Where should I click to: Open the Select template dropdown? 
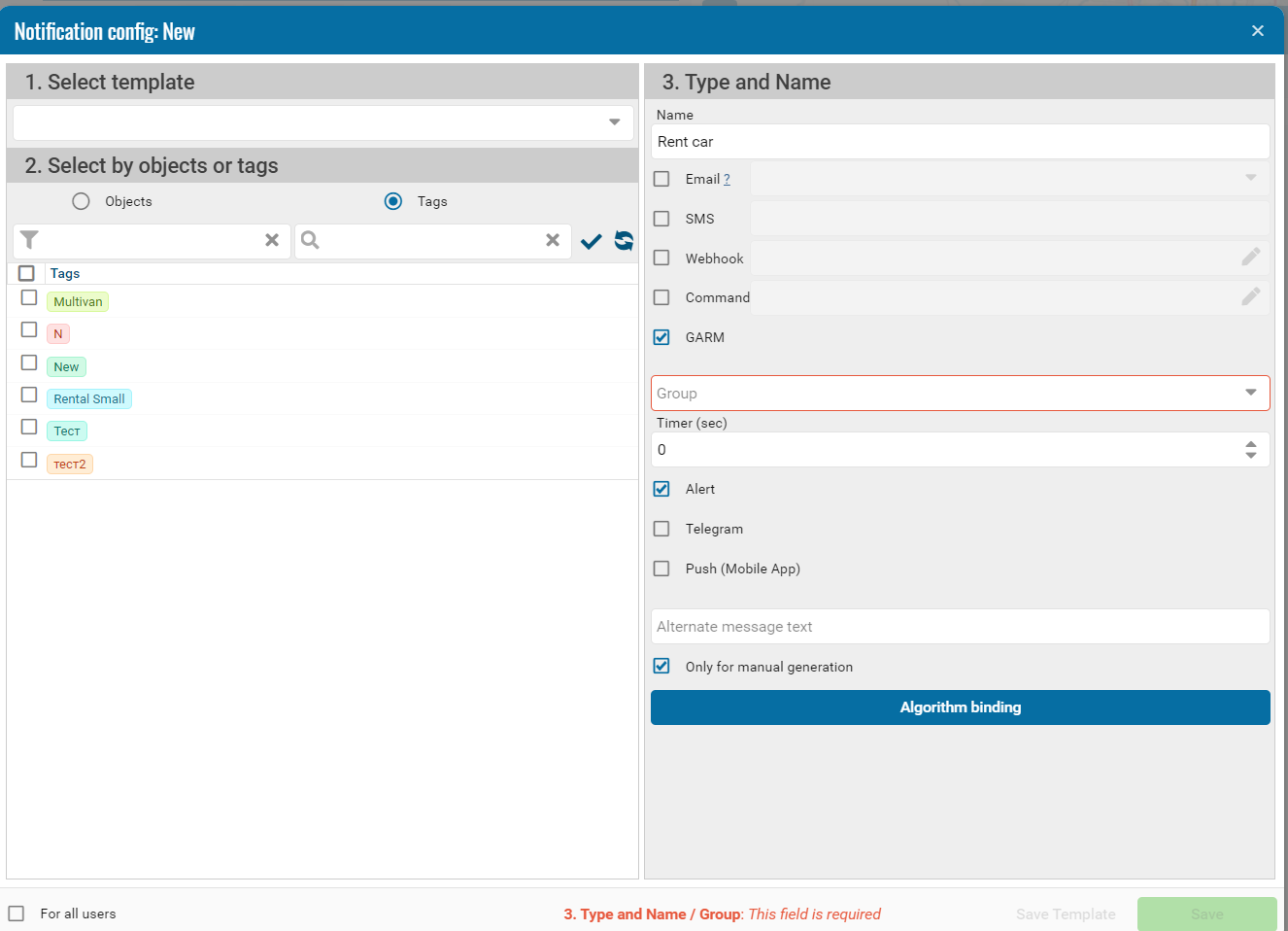[x=614, y=122]
